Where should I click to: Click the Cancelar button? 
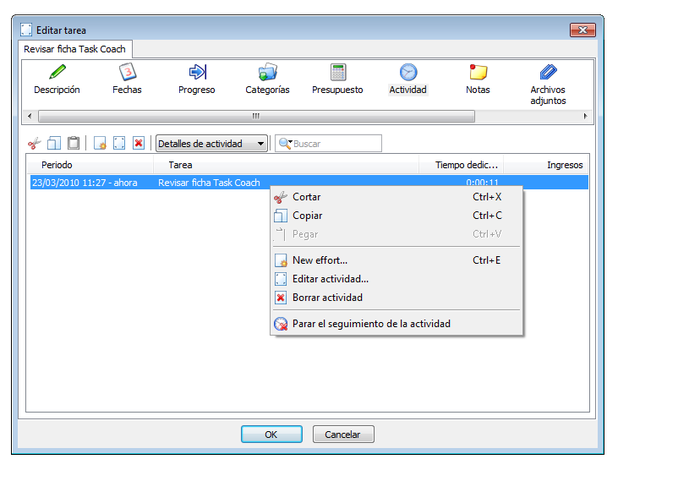click(343, 434)
